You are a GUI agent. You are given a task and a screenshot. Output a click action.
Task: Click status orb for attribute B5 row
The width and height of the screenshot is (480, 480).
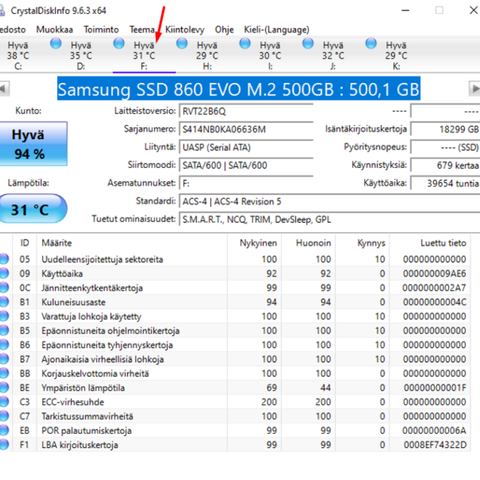tap(4, 330)
